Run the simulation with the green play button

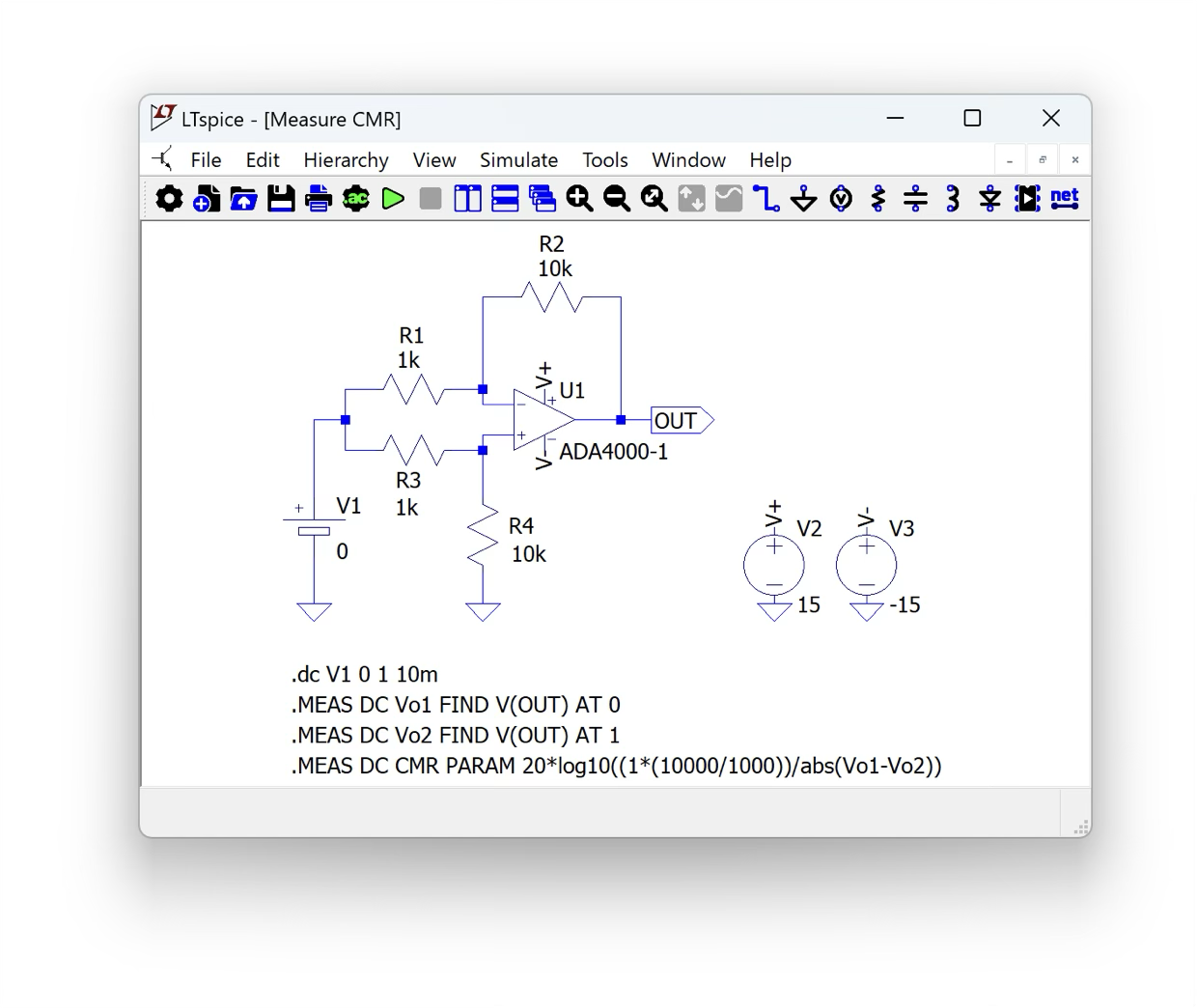[393, 199]
